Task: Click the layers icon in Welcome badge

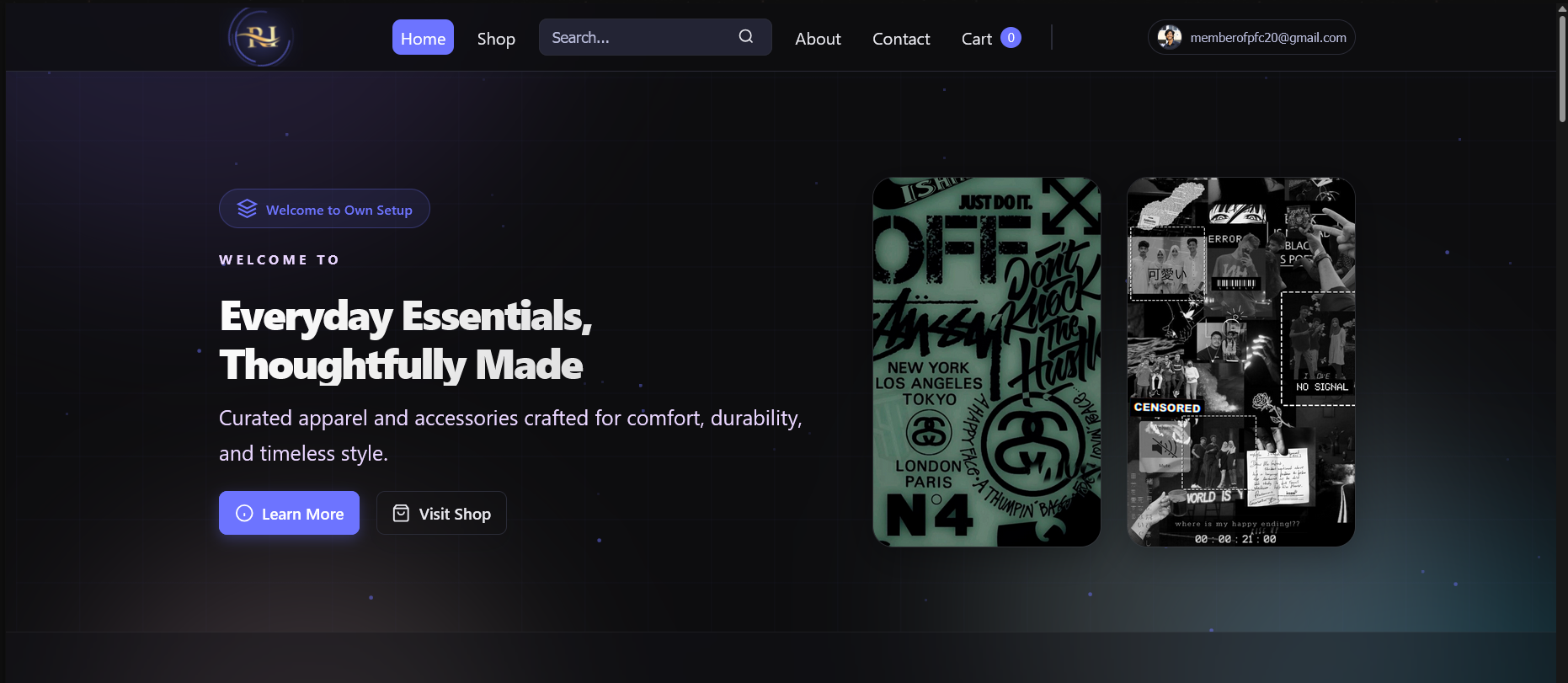Action: pos(247,209)
